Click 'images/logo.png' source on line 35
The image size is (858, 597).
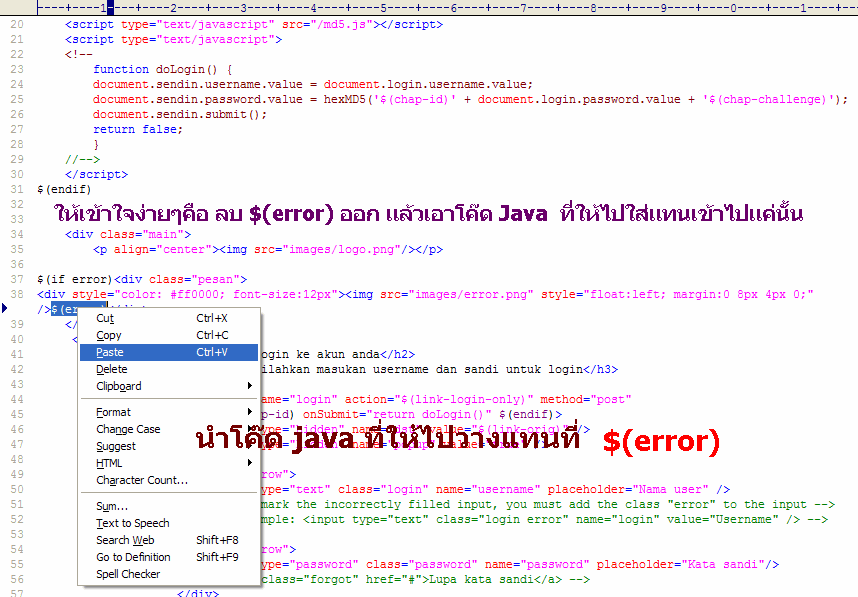pyautogui.click(x=341, y=250)
